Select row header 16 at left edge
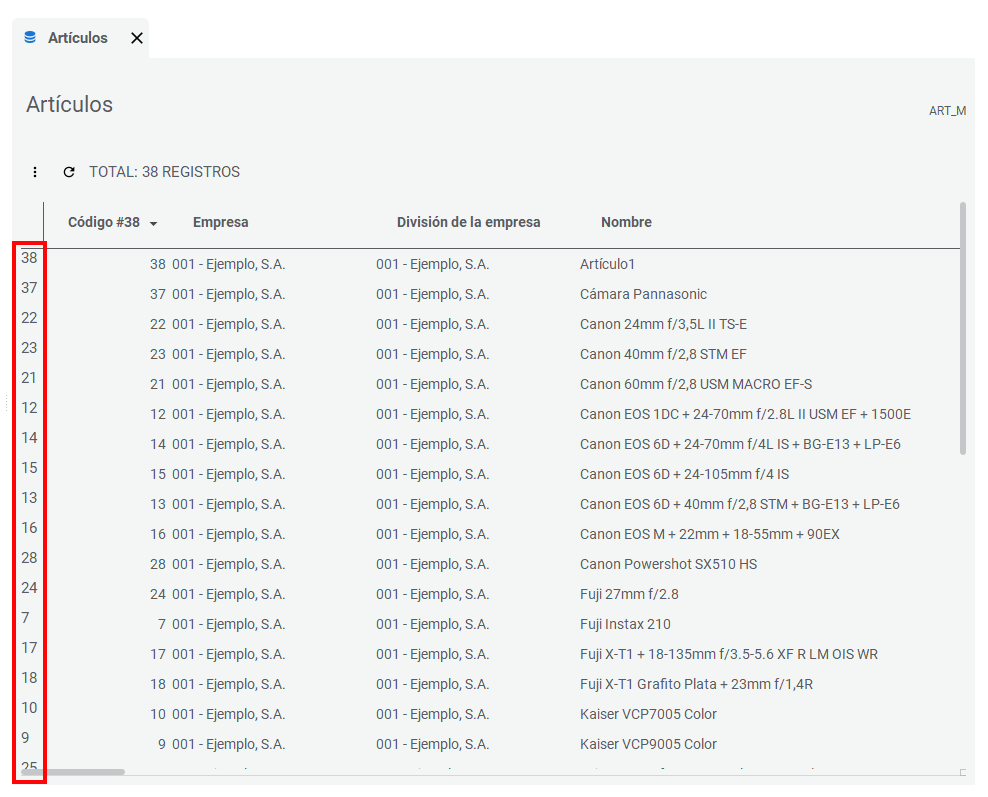The image size is (988, 797). (29, 528)
